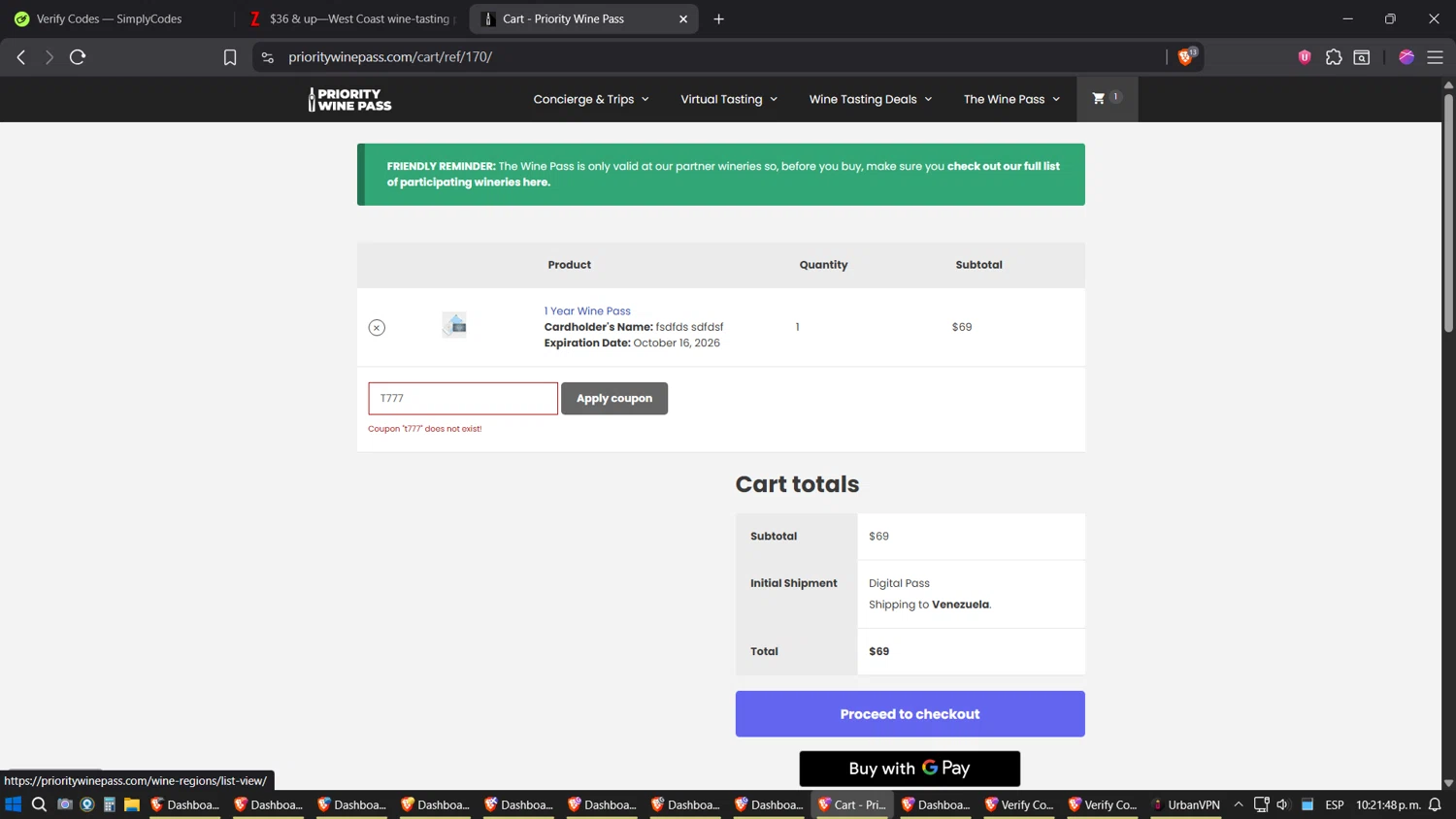Viewport: 1456px width, 819px height.
Task: Expand The Wine Pass menu
Action: 1010,99
